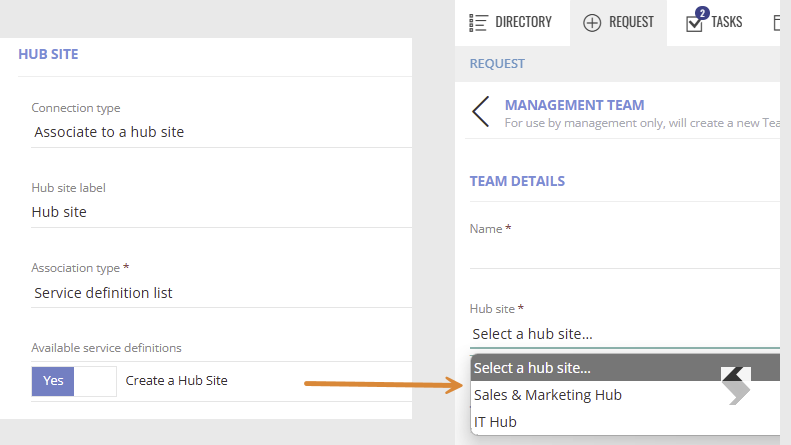Image resolution: width=791 pixels, height=445 pixels.
Task: Toggle the Create a Hub Site Yes switch
Action: click(74, 381)
